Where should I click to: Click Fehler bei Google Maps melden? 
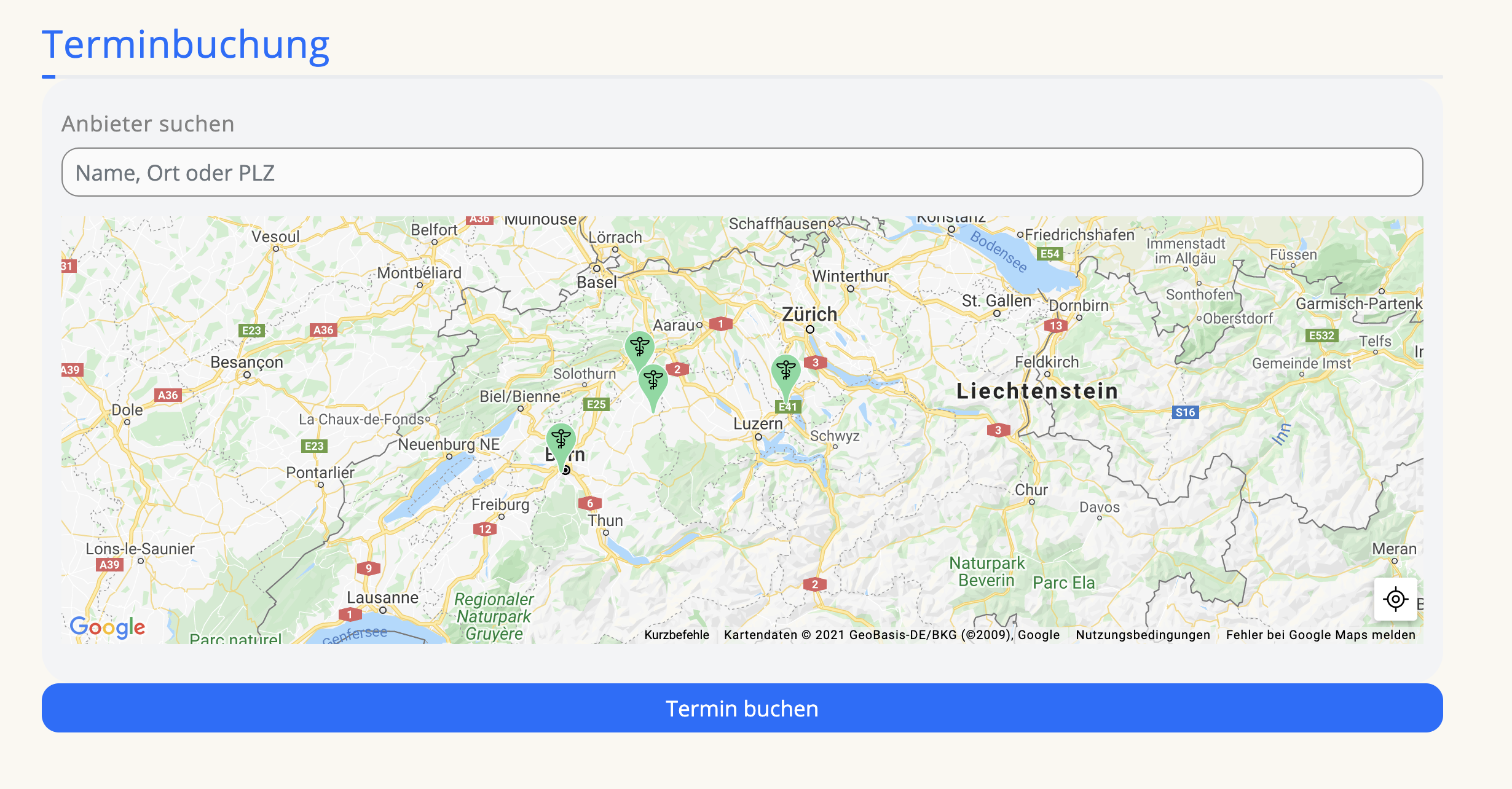coord(1320,635)
